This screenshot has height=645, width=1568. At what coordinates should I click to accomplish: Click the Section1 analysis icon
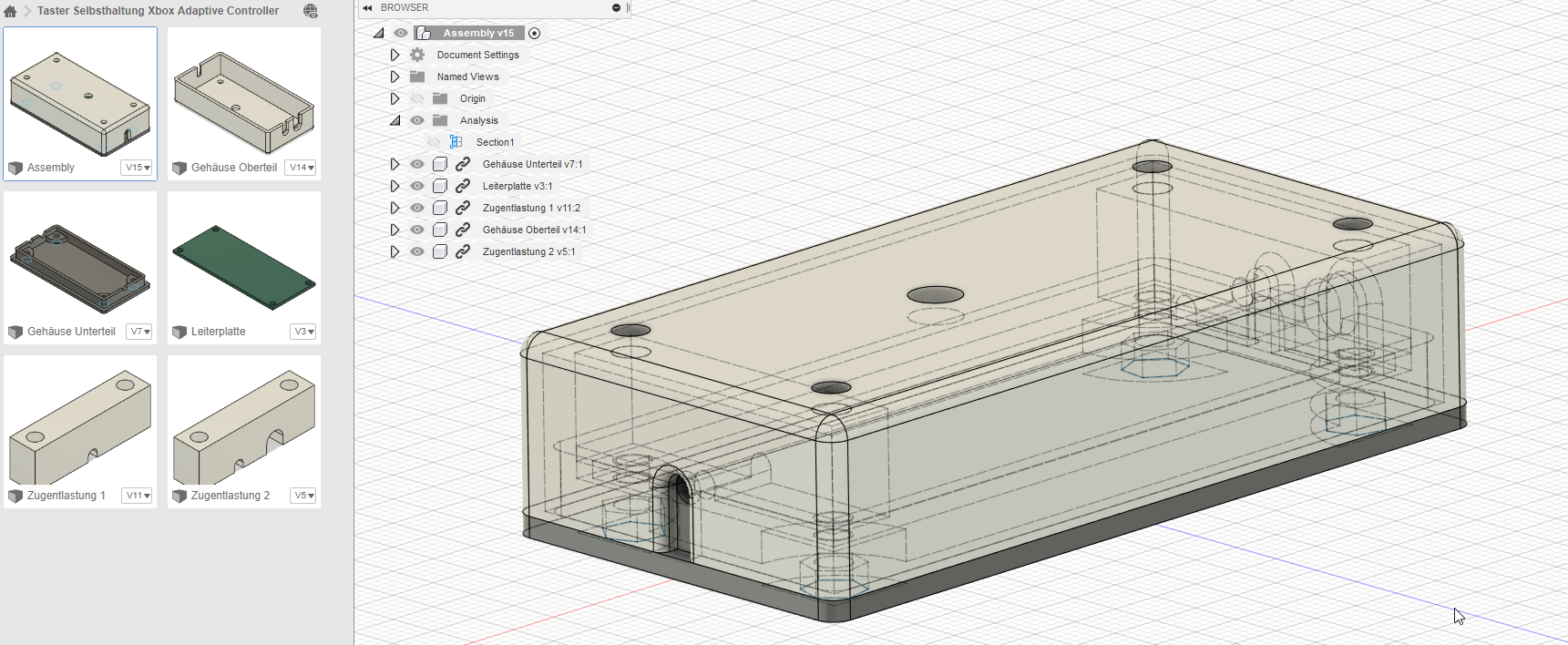(456, 142)
